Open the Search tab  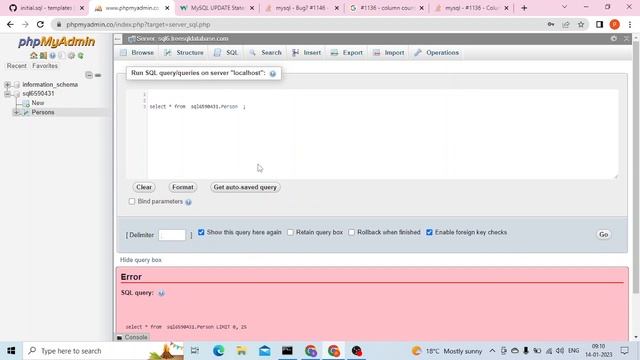(266, 53)
